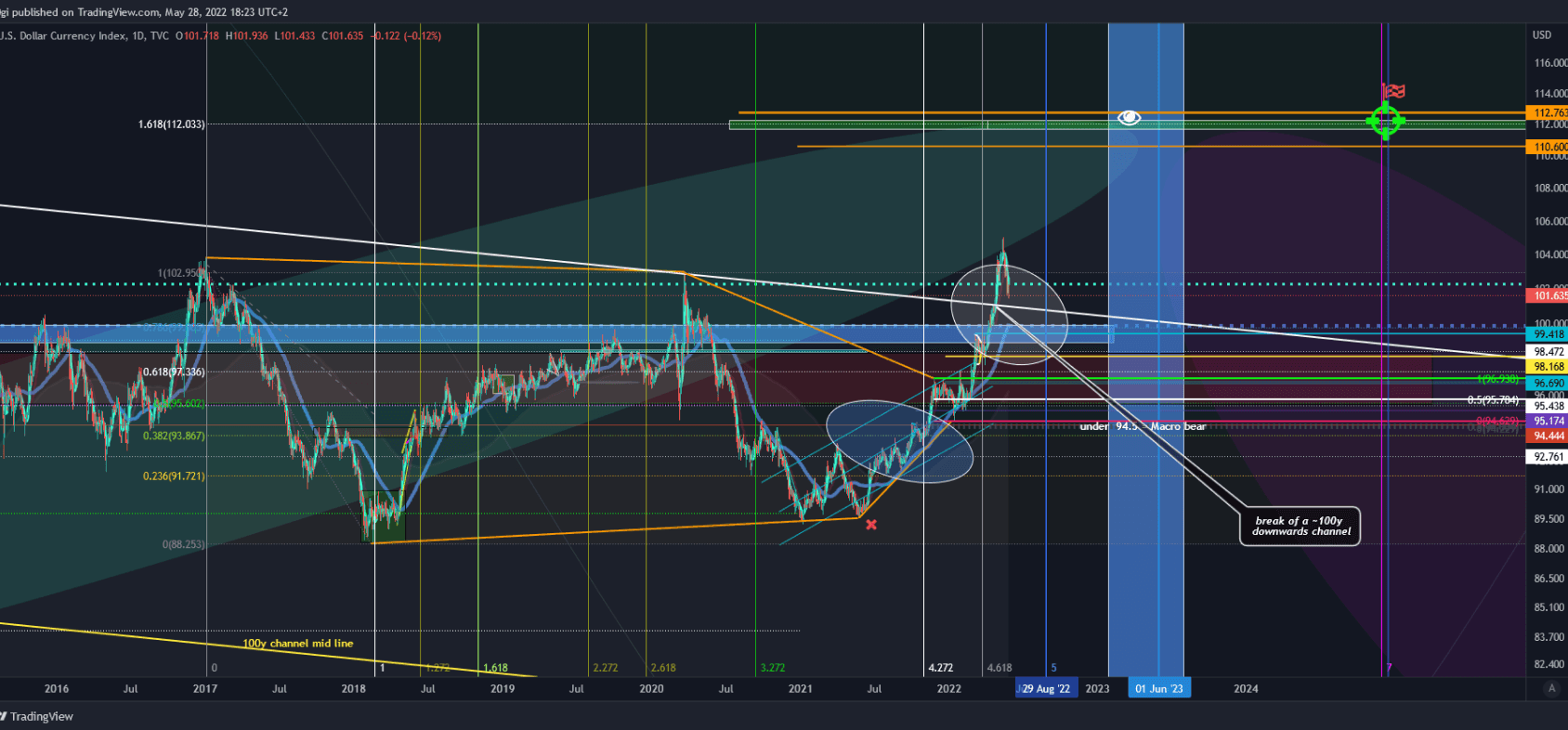
Task: Select the 29 Aug '22 date marker
Action: [1047, 688]
